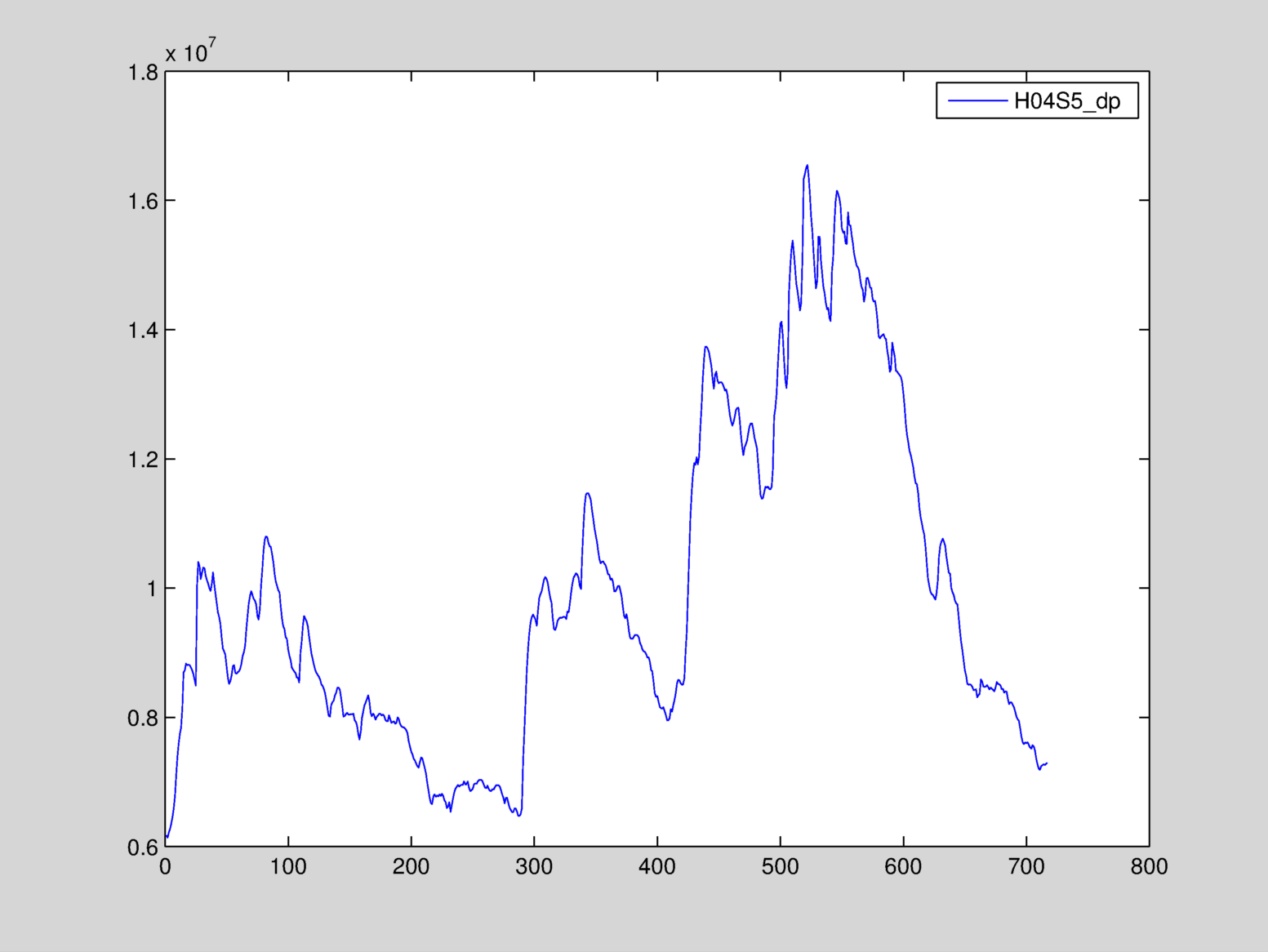Pick the y-axis tick label 1.2

[143, 460]
